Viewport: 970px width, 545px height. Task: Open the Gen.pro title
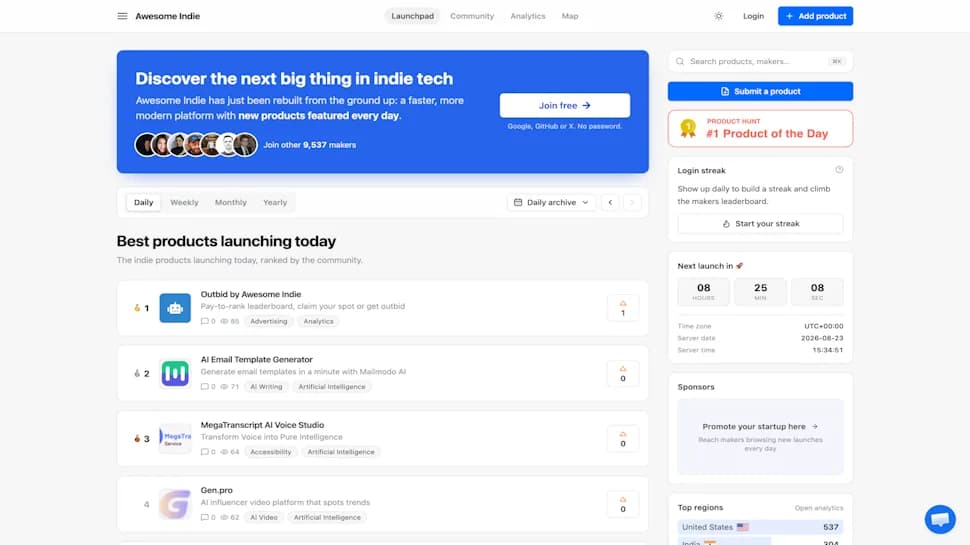pos(217,490)
